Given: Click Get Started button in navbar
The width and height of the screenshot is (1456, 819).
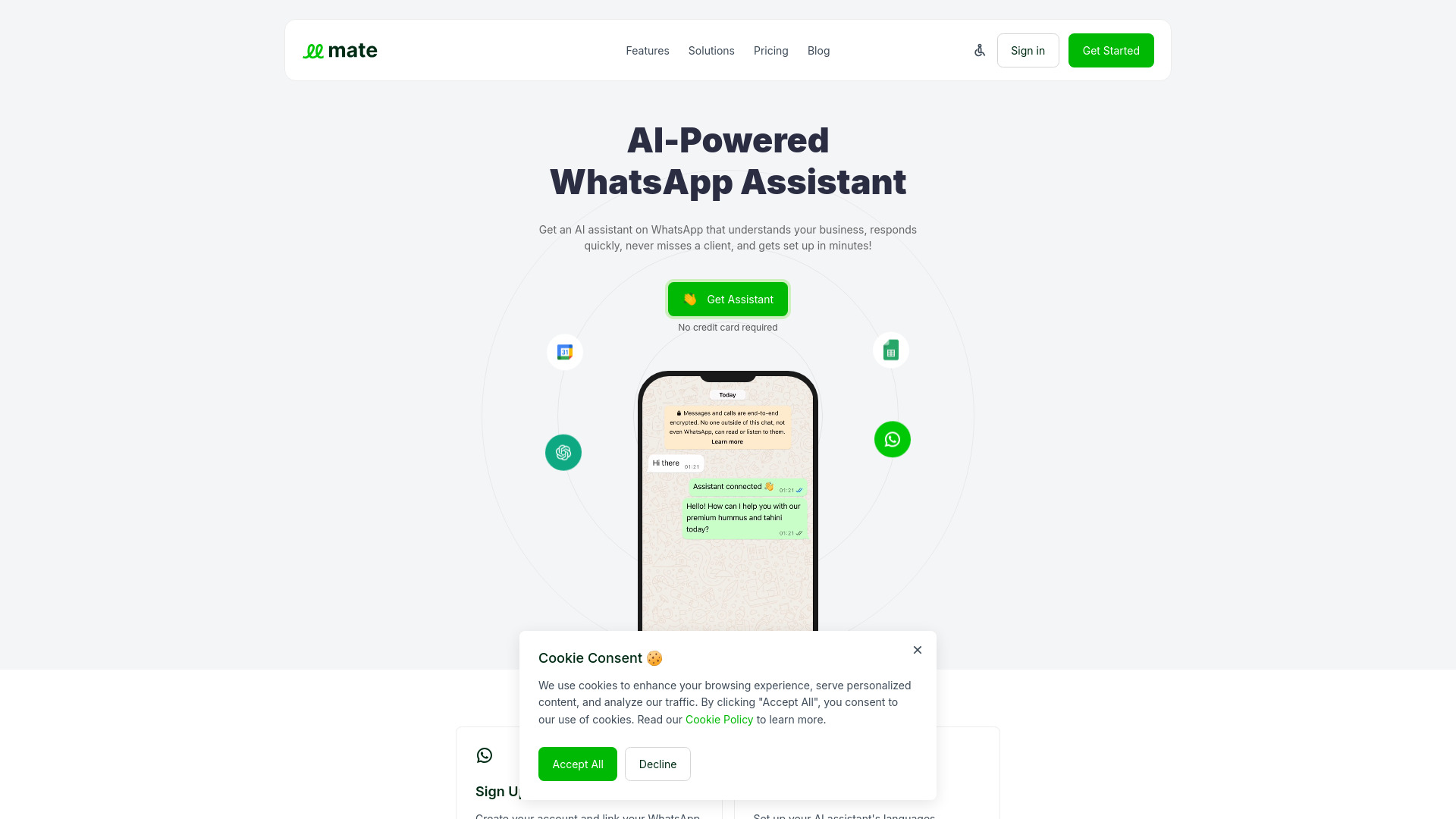Looking at the screenshot, I should coord(1111,50).
